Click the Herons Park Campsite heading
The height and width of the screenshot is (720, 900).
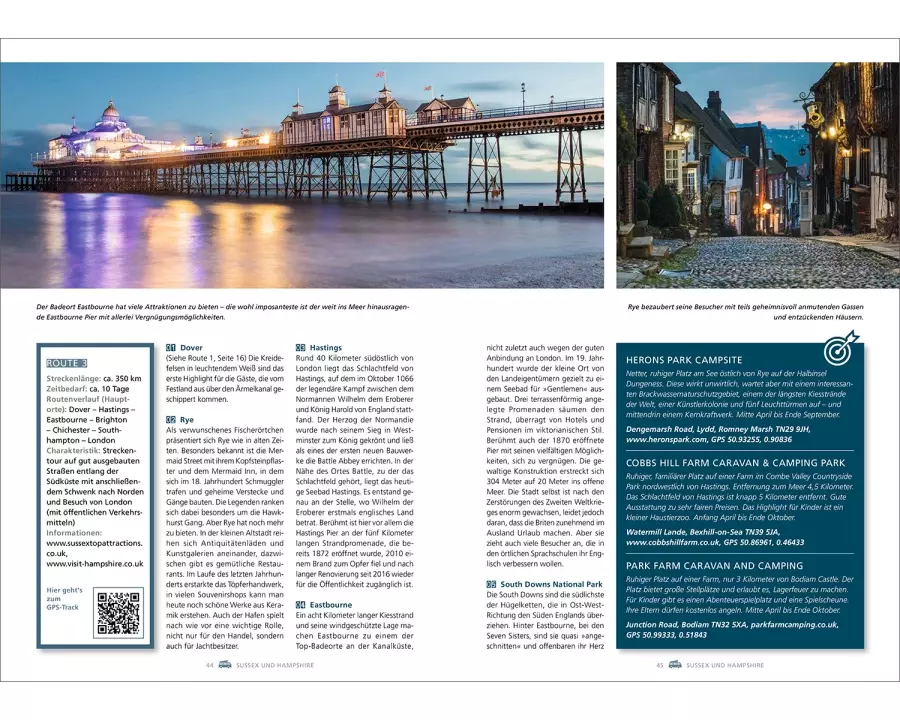click(684, 360)
